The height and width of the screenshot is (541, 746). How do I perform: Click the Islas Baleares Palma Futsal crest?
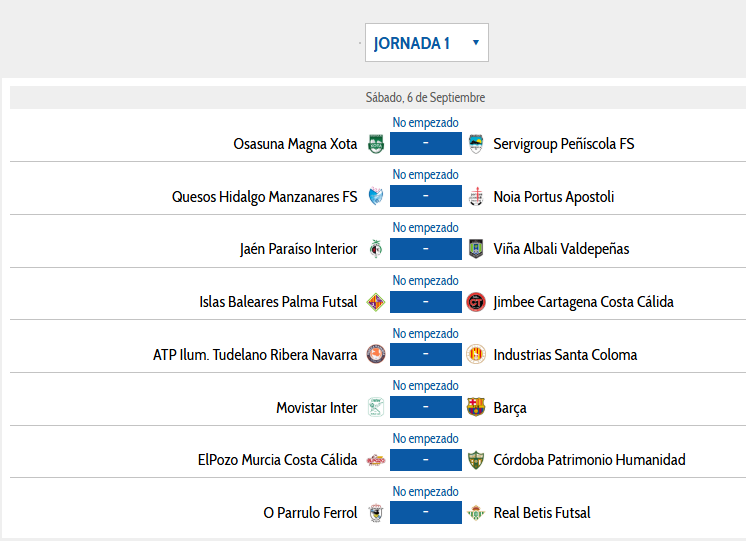(376, 302)
